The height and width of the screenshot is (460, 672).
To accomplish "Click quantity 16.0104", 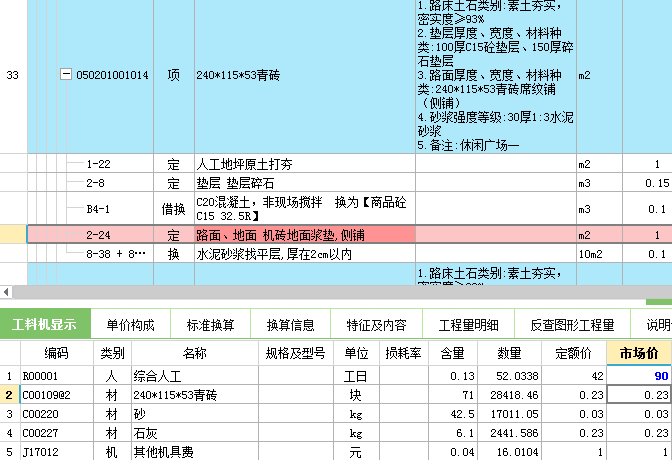I will 509,451.
